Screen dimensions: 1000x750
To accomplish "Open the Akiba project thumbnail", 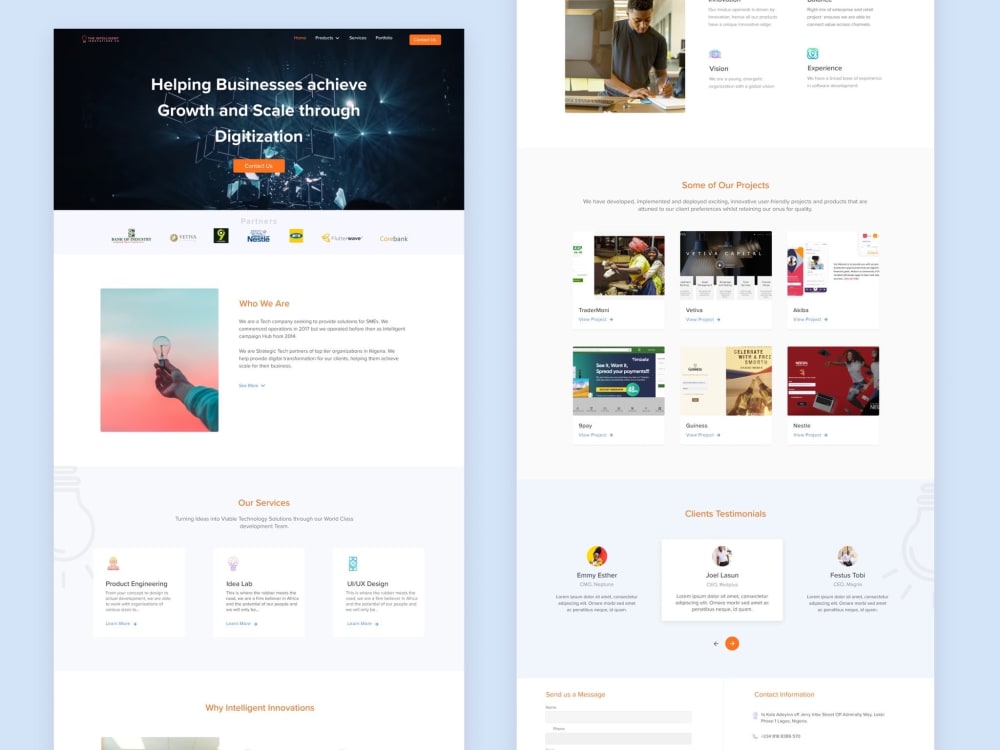I will tap(833, 265).
